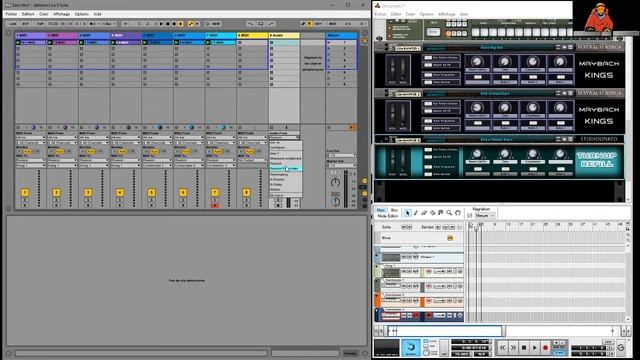Click the KEY map mode button
The height and width of the screenshot is (360, 640).
(318, 24)
